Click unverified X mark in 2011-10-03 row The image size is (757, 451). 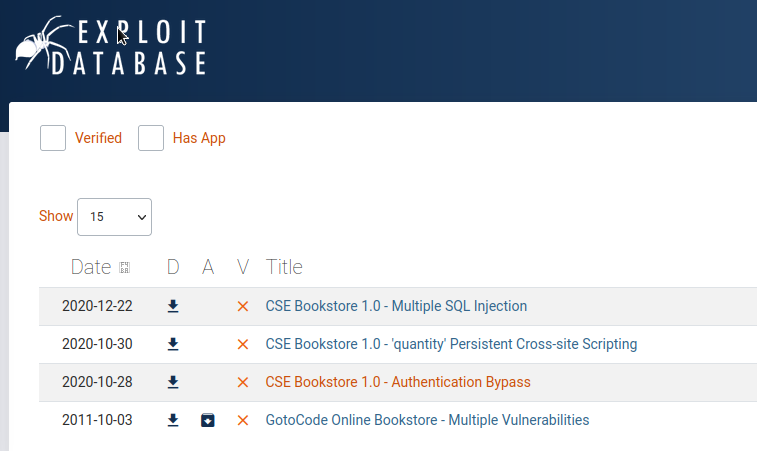(243, 421)
